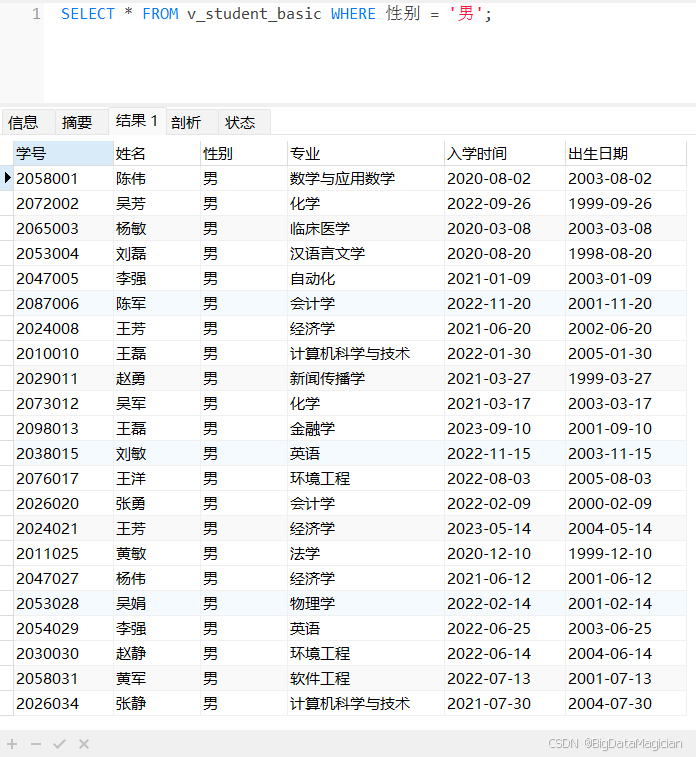Select cell with student ID 2058001
Viewport: 696px width, 757px height.
tap(64, 179)
